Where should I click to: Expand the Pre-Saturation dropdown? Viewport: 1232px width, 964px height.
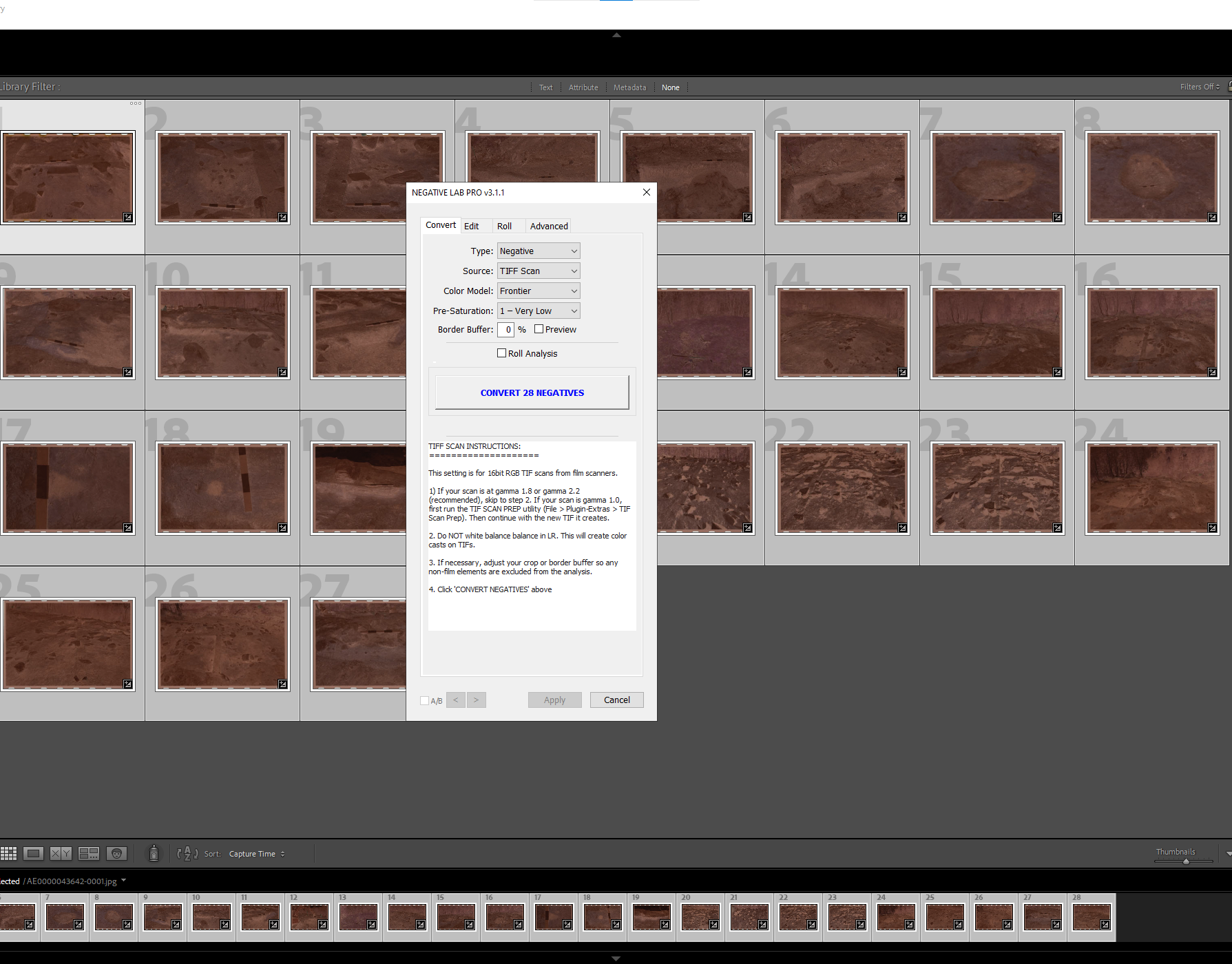coord(539,311)
